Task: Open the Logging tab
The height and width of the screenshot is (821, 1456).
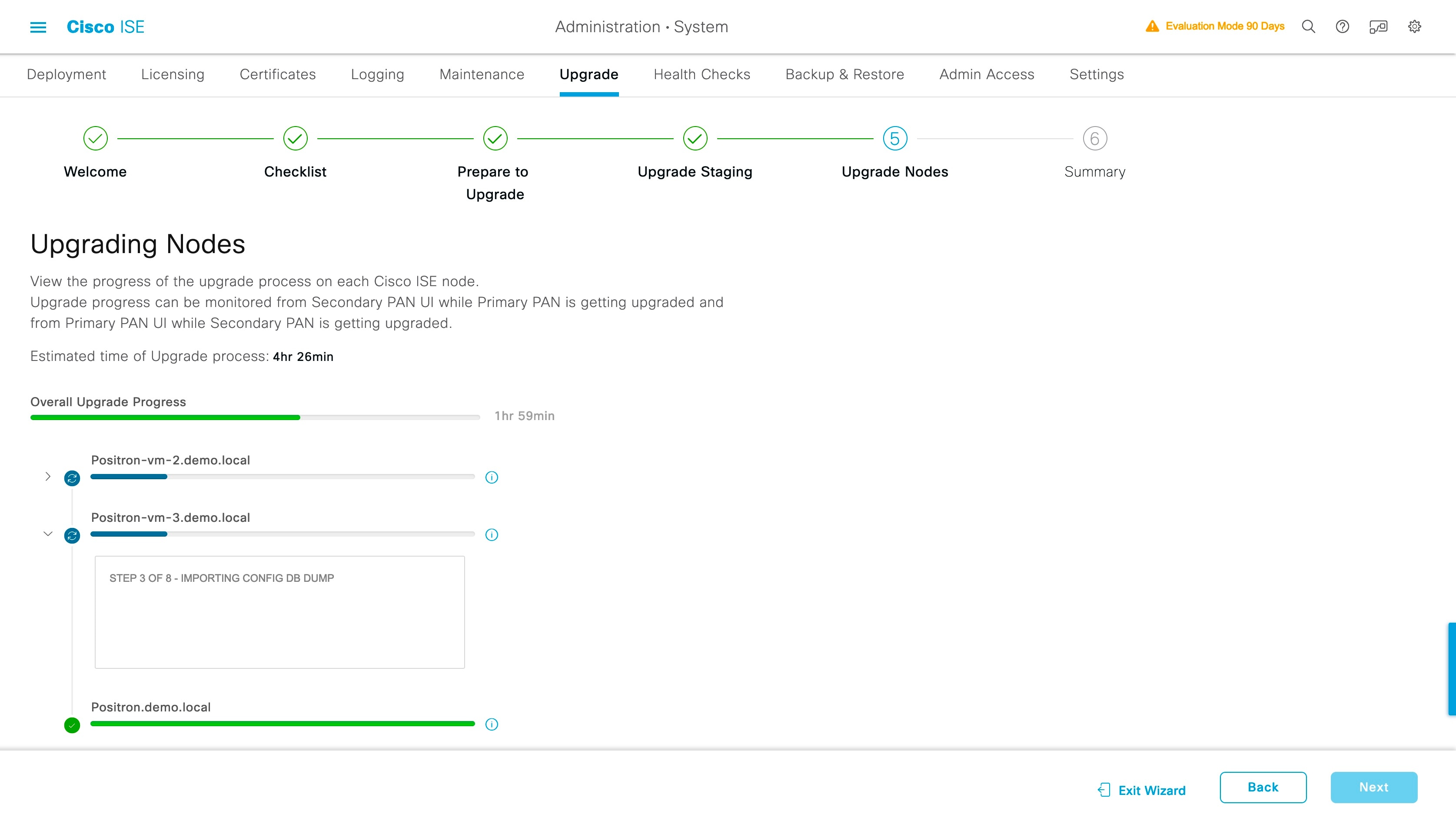Action: click(x=378, y=75)
